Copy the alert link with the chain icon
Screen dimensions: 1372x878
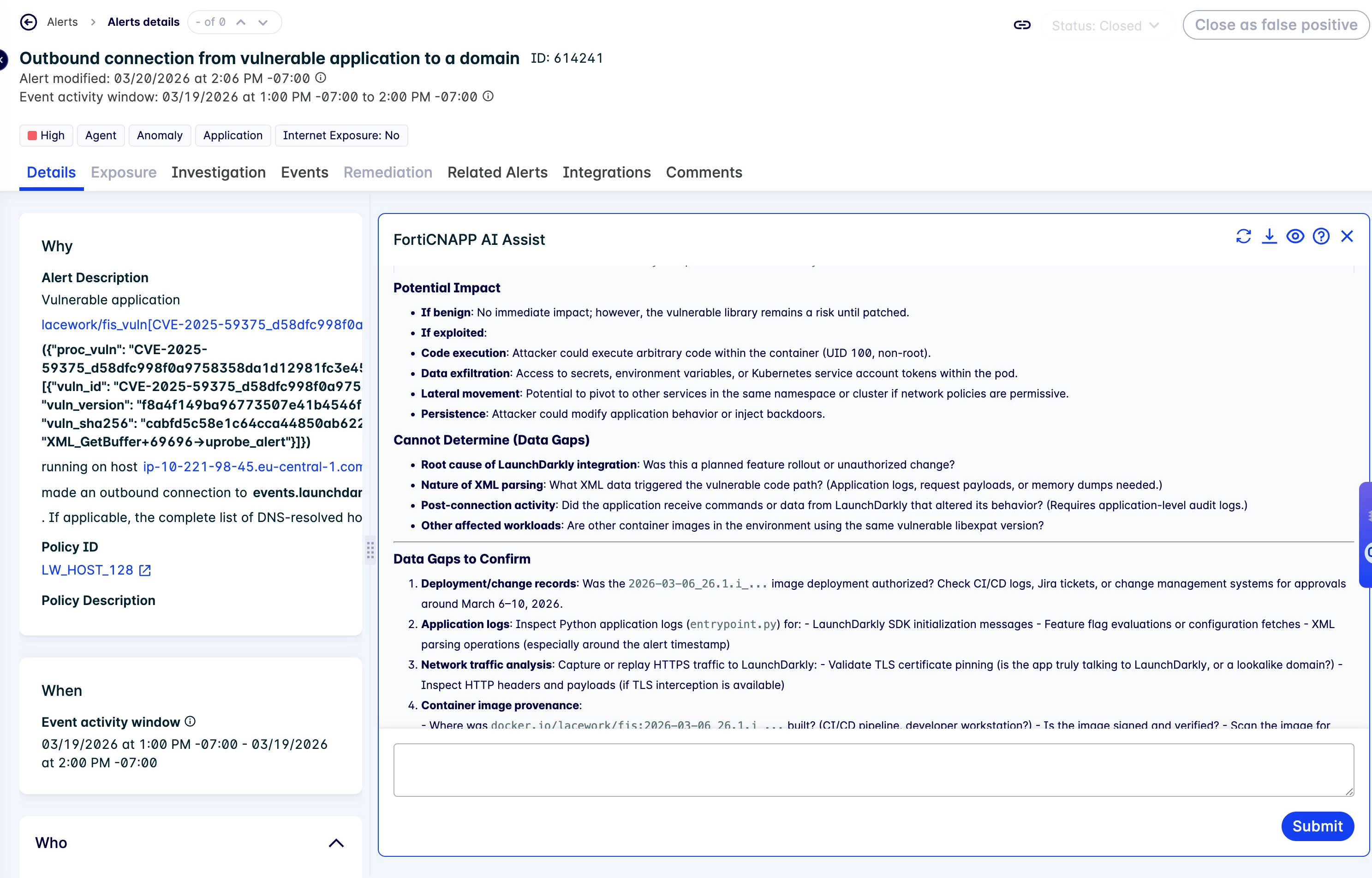coord(1022,25)
